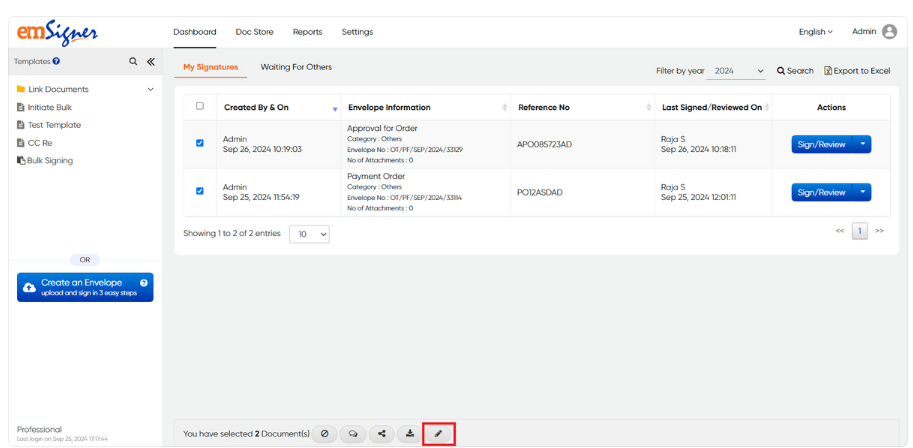Open the Reports menu
The width and height of the screenshot is (913, 448).
[x=307, y=32]
